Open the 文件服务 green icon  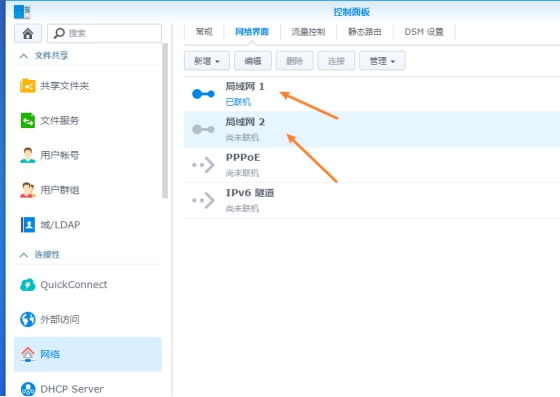28,120
